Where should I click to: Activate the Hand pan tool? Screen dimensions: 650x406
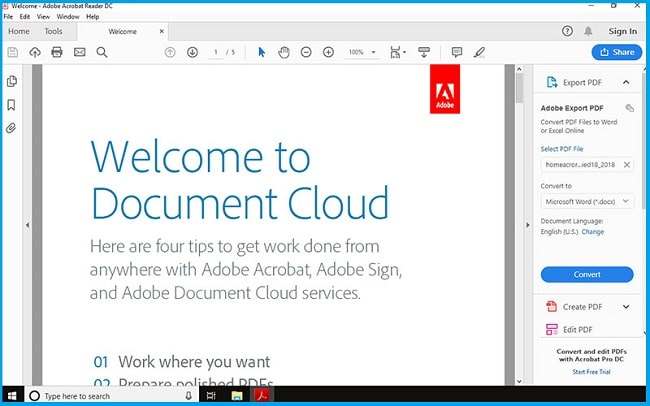click(284, 52)
